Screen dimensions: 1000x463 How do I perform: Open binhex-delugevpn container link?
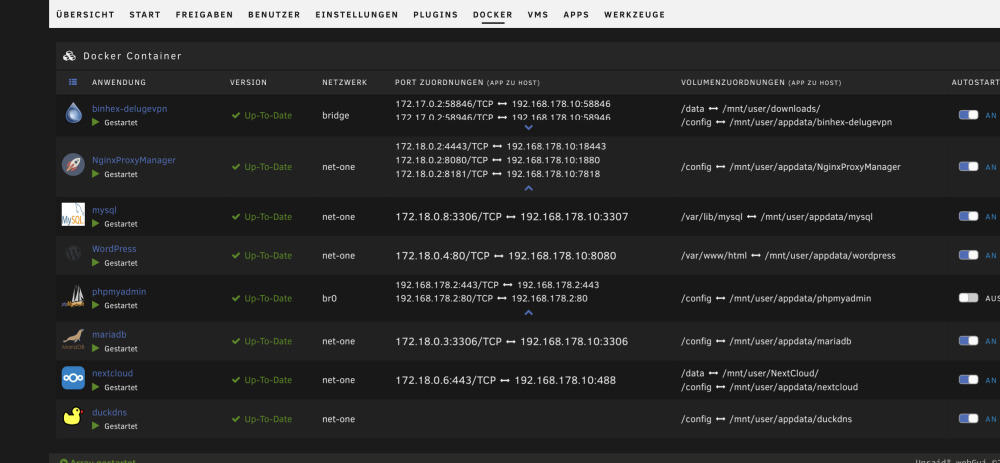pos(129,109)
